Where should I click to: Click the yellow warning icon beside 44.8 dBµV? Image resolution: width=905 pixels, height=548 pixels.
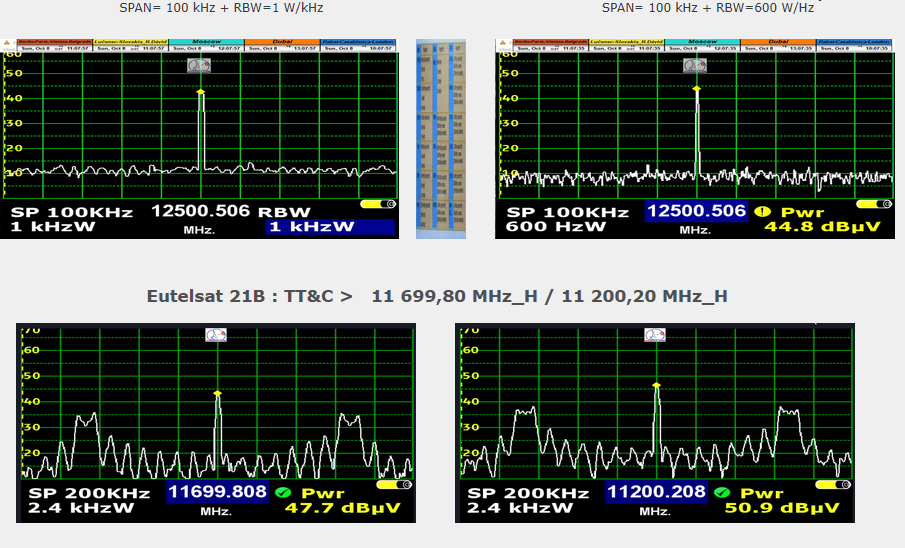[x=762, y=211]
